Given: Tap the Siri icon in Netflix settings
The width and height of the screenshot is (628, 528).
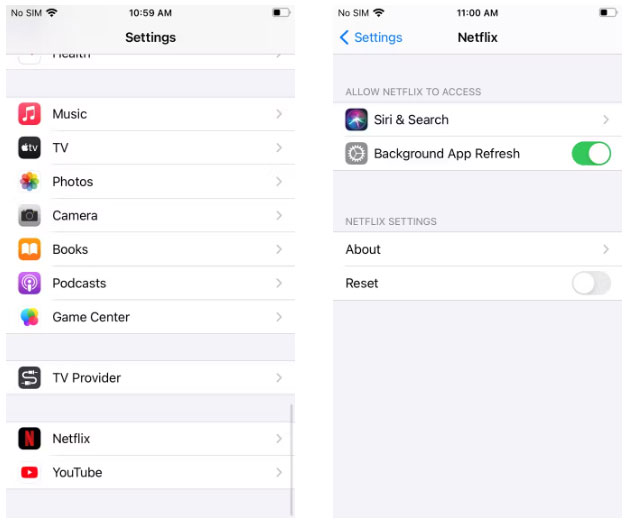Looking at the screenshot, I should tap(356, 119).
